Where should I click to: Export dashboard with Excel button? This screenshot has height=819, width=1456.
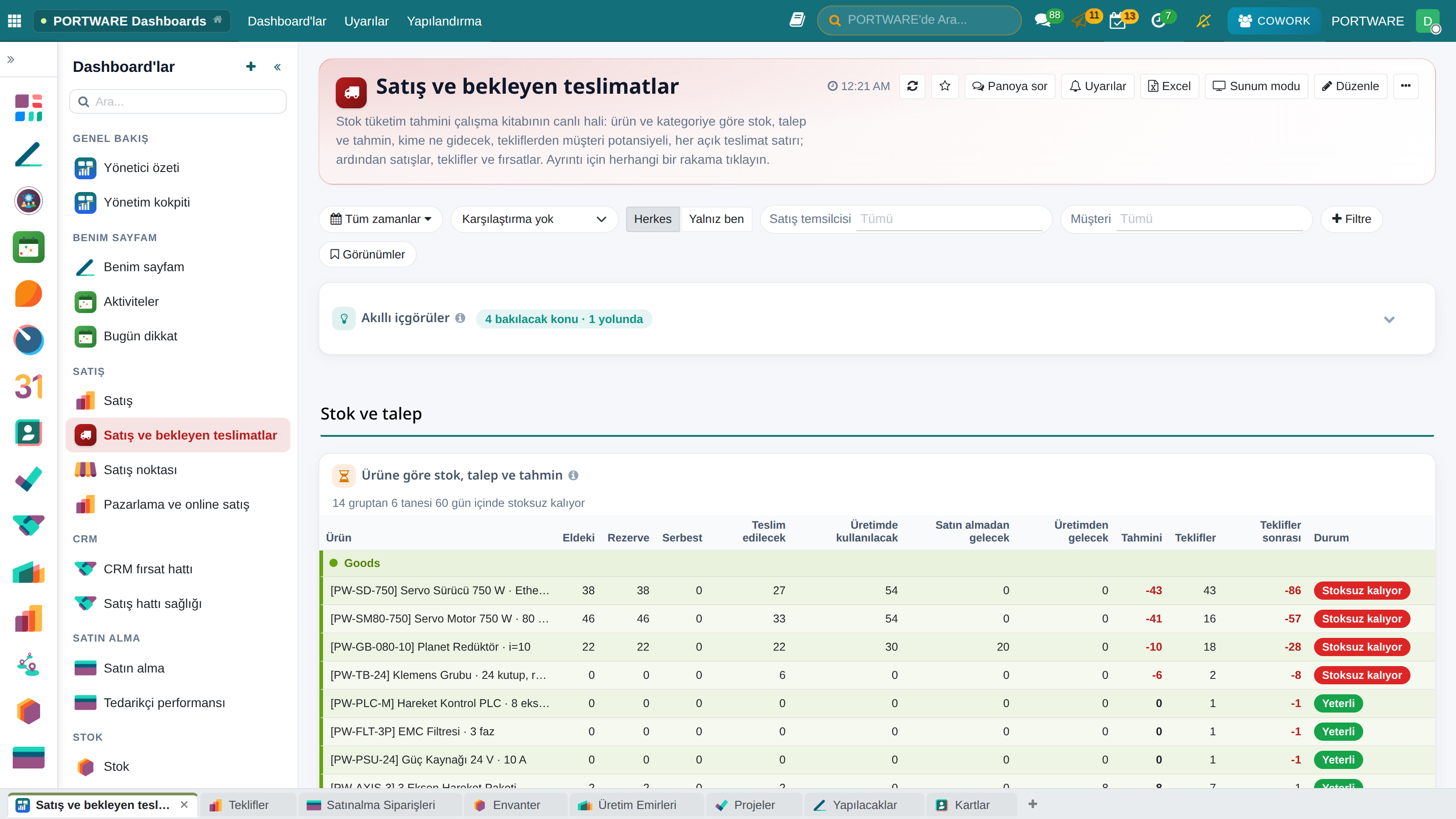pyautogui.click(x=1169, y=86)
